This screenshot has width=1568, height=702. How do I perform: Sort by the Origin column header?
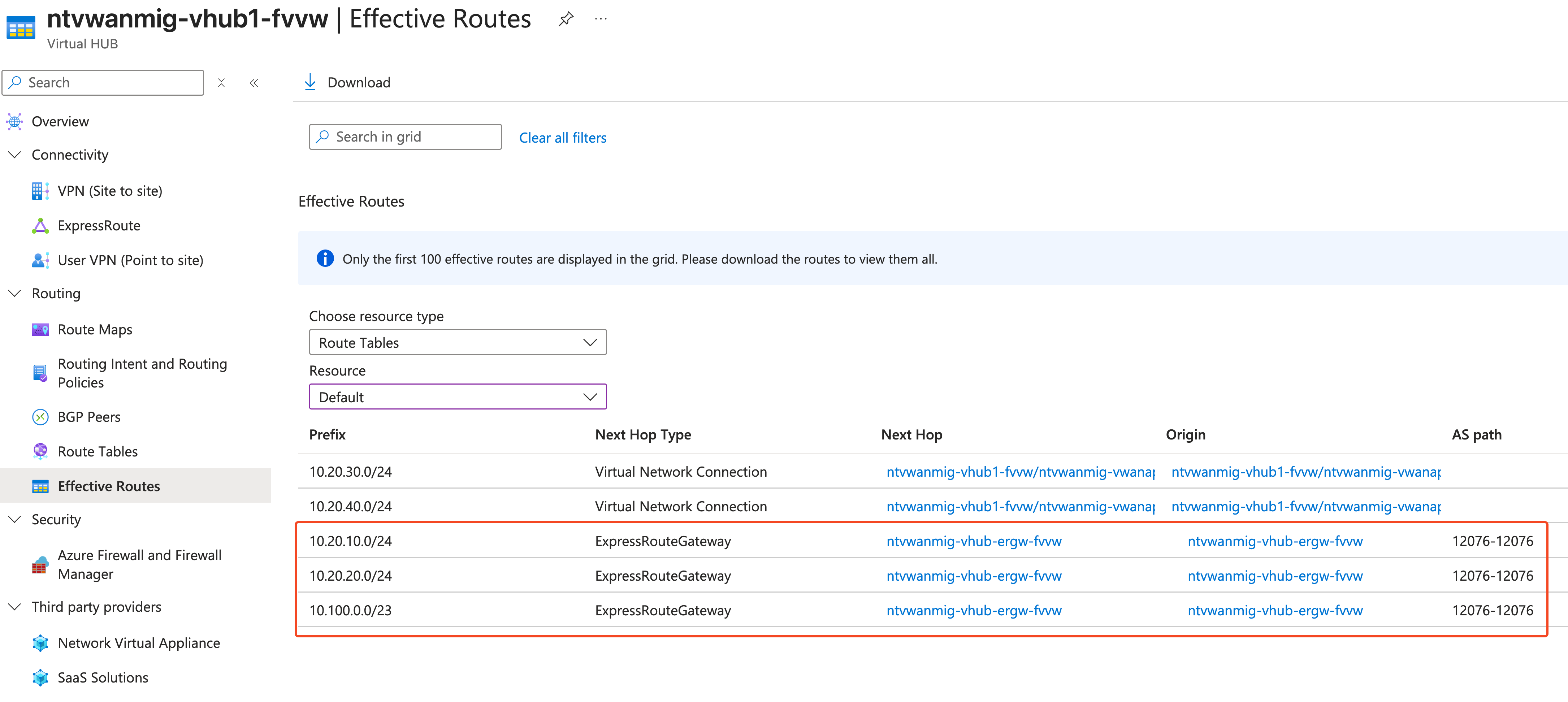coord(1186,435)
